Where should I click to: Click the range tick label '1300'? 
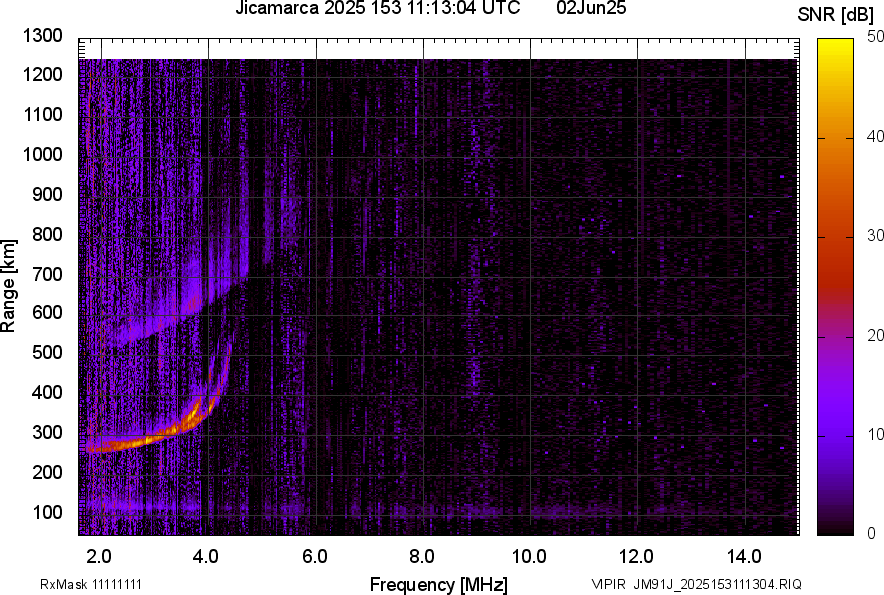(x=42, y=36)
